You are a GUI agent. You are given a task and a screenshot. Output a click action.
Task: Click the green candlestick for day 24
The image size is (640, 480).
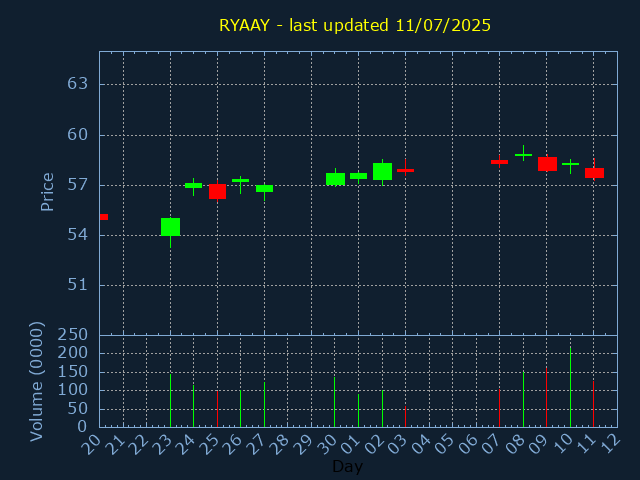coord(193,186)
